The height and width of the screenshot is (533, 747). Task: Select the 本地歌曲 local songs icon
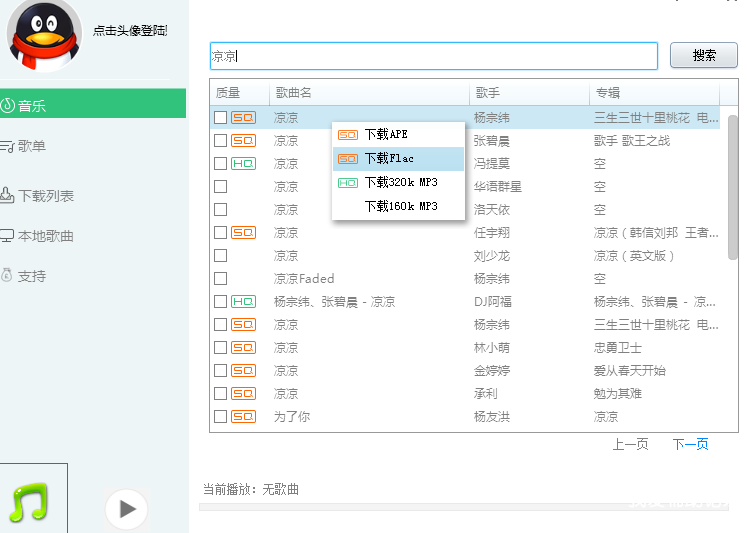(7, 236)
